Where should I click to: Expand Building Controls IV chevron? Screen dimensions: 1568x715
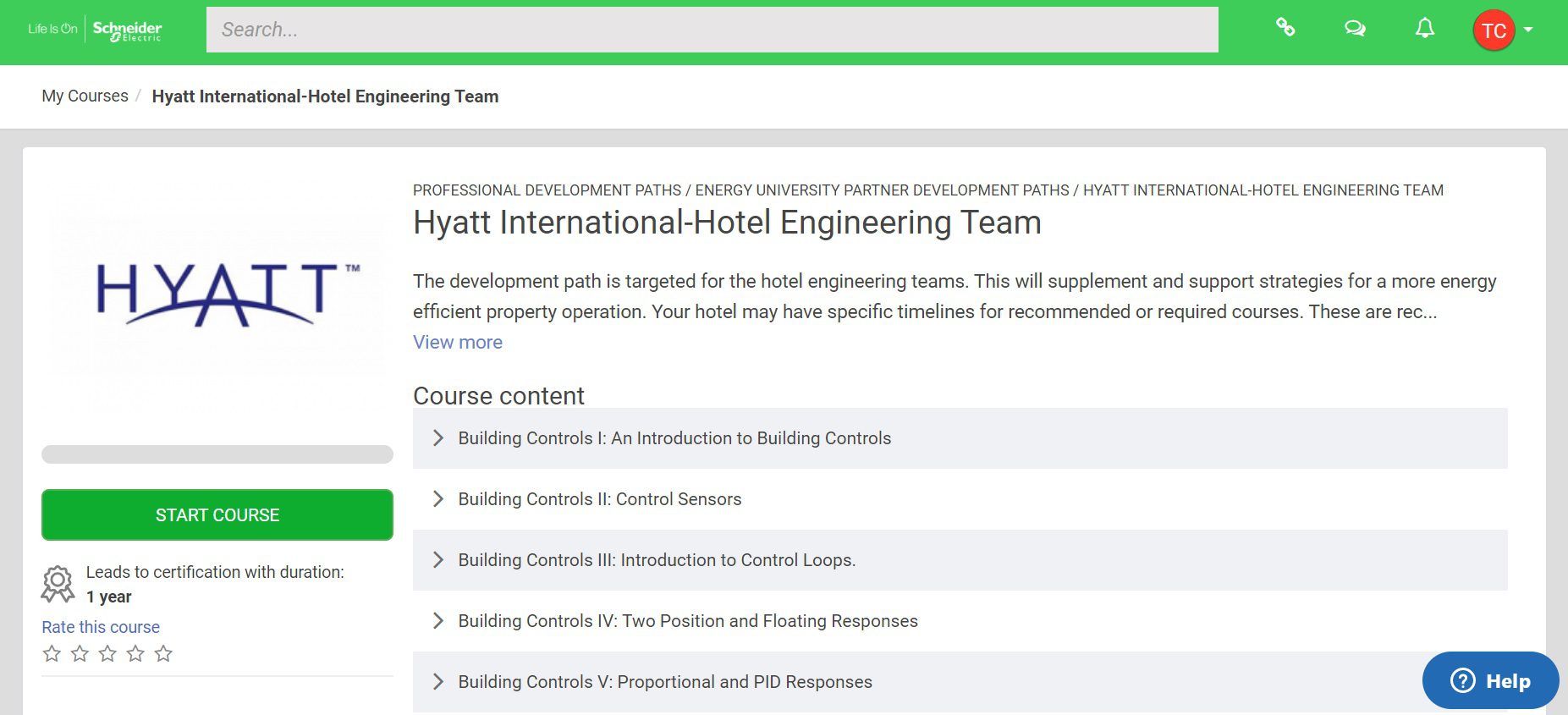point(438,621)
